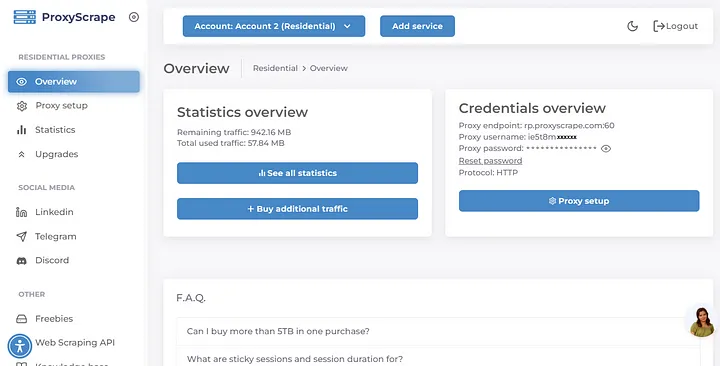Open Upgrades in the sidebar
720x366 pixels.
point(56,154)
